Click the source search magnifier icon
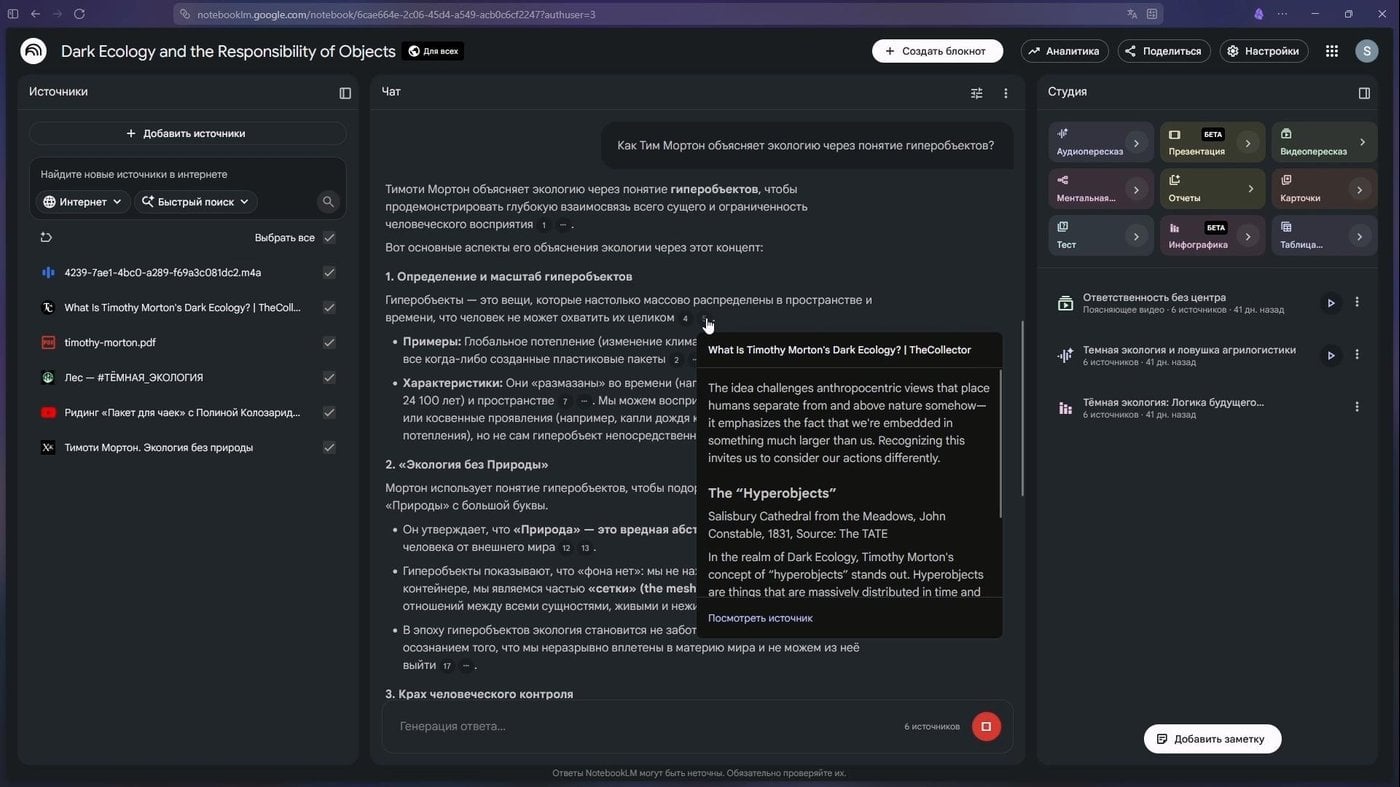Screen dimensions: 1400x787 click(x=328, y=202)
